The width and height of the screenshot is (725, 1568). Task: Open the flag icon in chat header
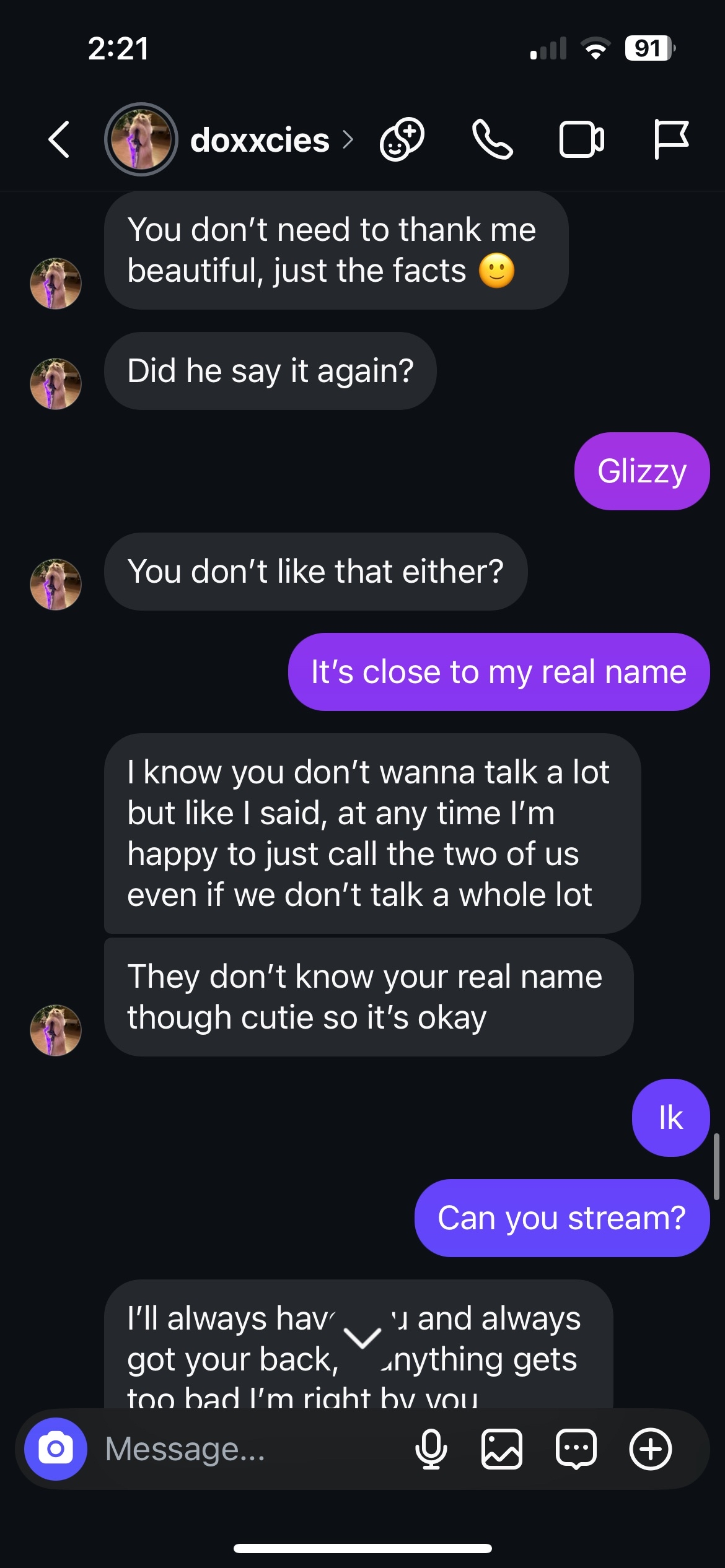click(x=671, y=139)
